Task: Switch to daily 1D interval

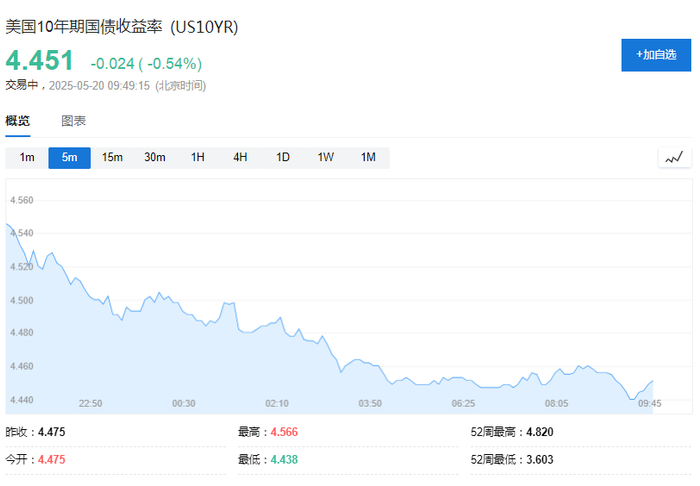Action: click(x=283, y=157)
